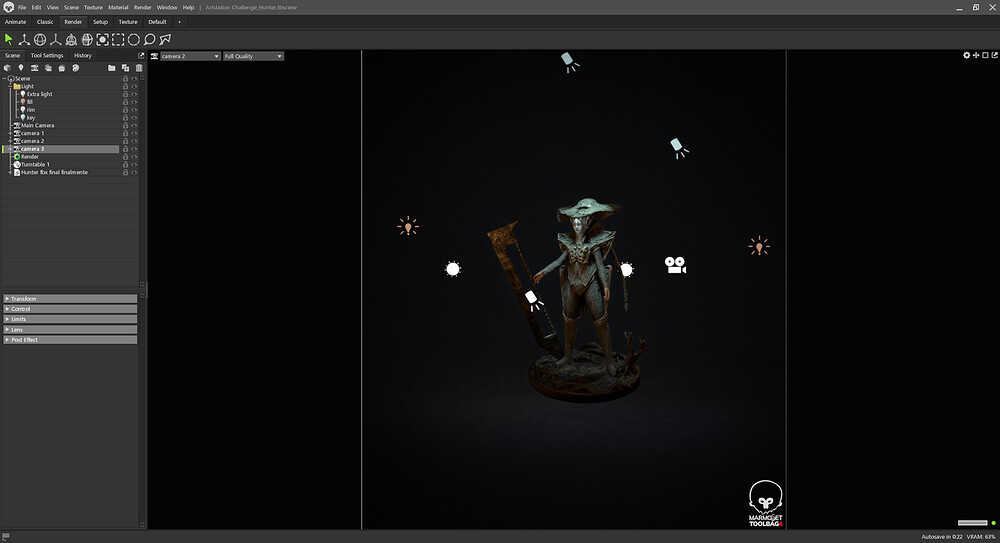
Task: Open the Help menu
Action: 188,7
